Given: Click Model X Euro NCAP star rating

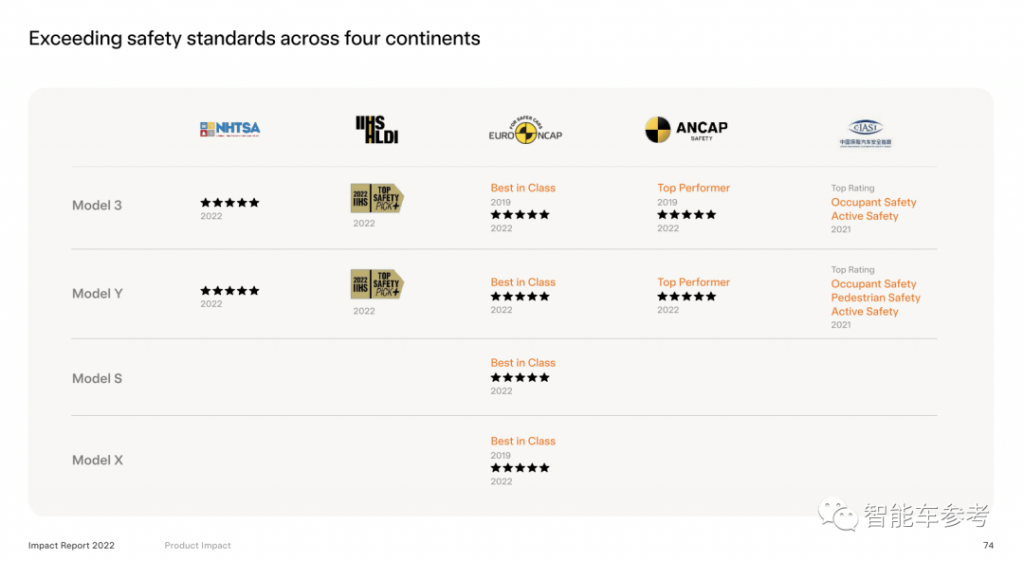Looking at the screenshot, I should click(x=520, y=468).
